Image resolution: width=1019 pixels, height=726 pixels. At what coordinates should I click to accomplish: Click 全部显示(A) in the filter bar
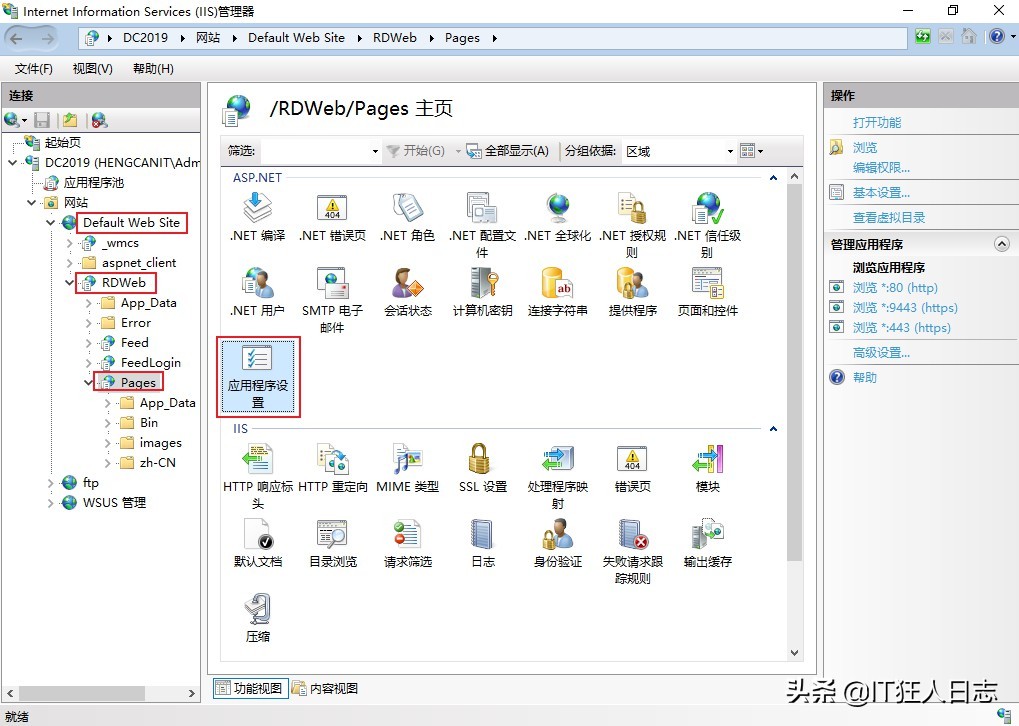509,151
